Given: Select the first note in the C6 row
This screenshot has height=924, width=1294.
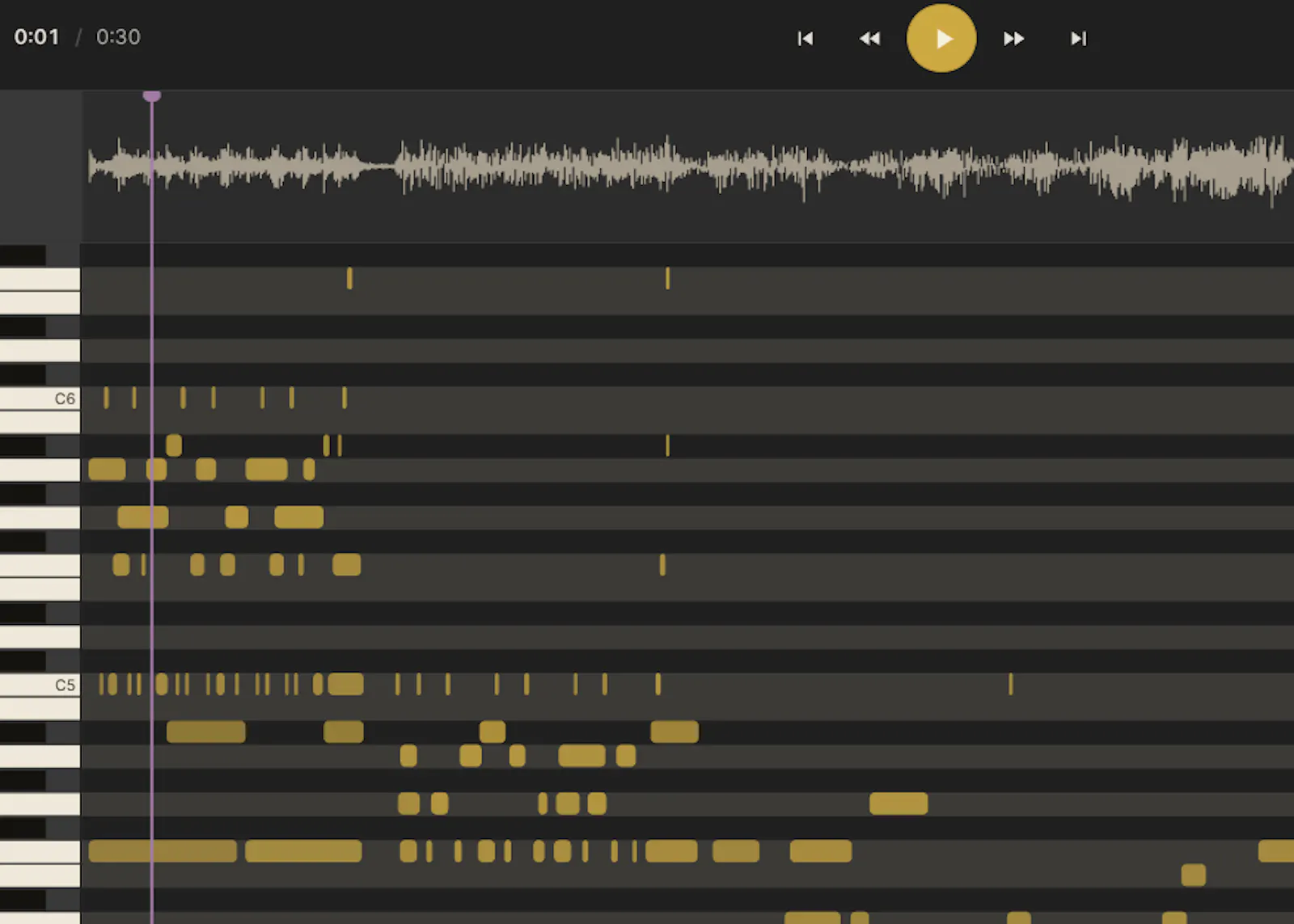Looking at the screenshot, I should (106, 398).
